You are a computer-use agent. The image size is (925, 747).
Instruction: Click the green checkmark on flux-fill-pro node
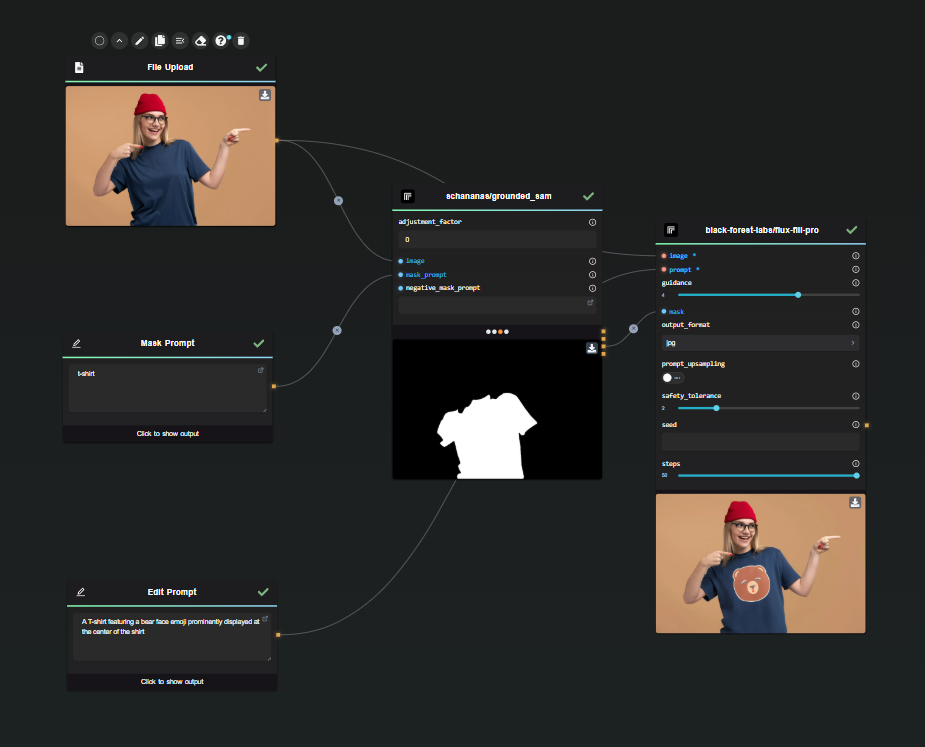[x=851, y=230]
